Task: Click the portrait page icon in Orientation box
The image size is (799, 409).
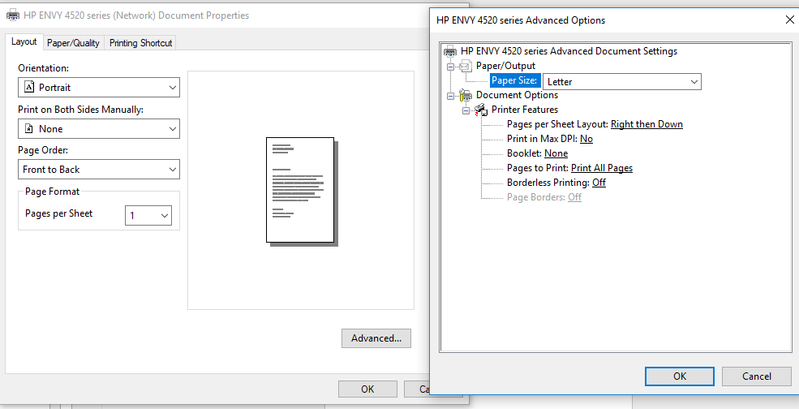Action: 29,87
